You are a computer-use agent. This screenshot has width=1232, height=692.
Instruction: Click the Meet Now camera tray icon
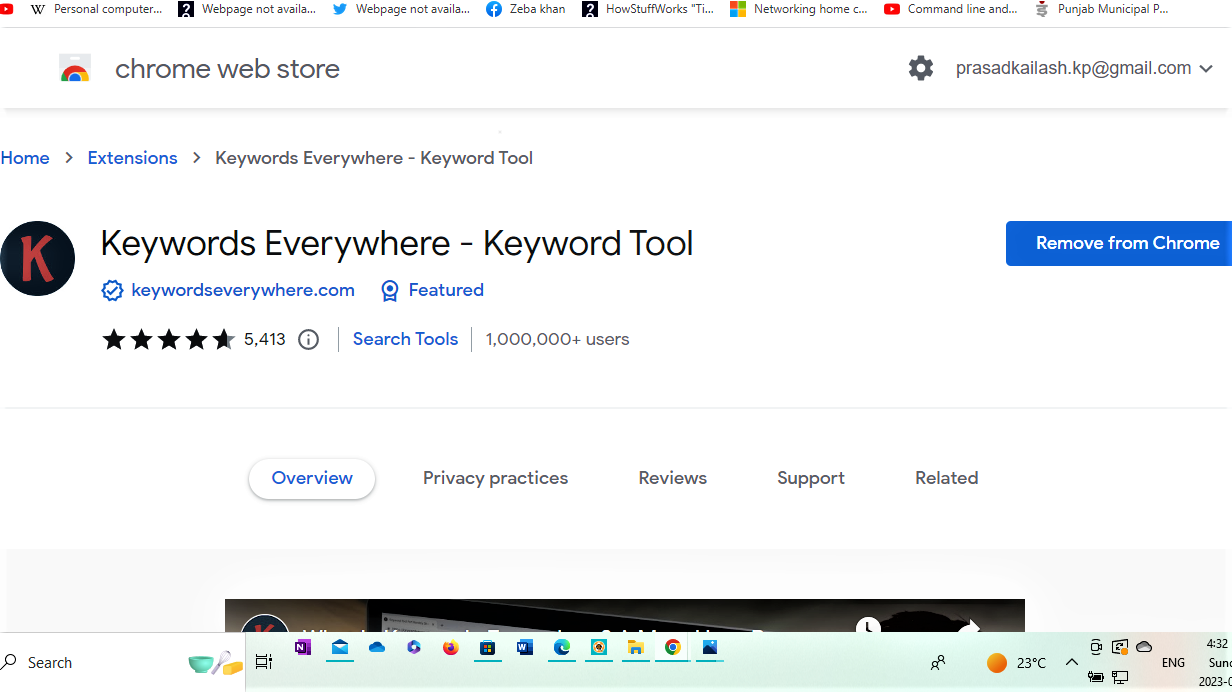[1096, 647]
